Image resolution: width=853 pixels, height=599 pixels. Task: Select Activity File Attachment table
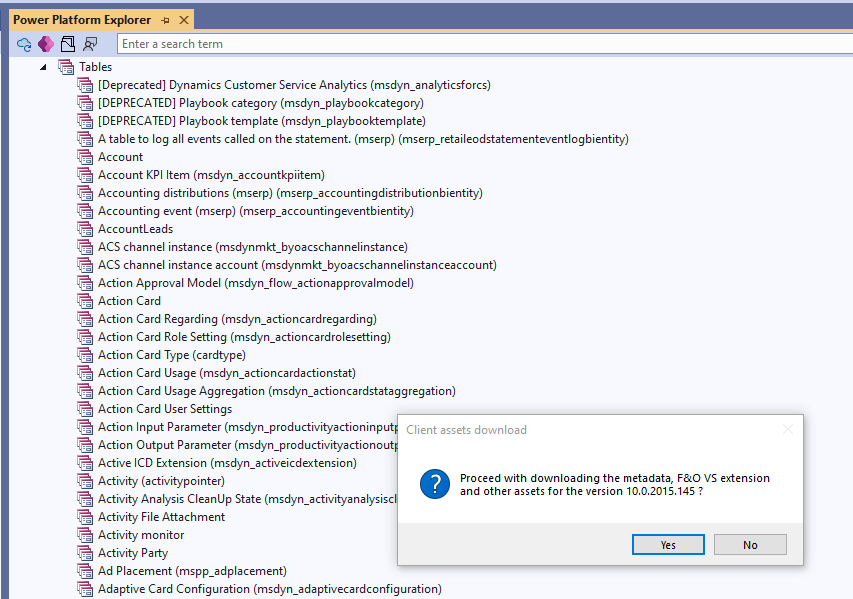pyautogui.click(x=162, y=517)
